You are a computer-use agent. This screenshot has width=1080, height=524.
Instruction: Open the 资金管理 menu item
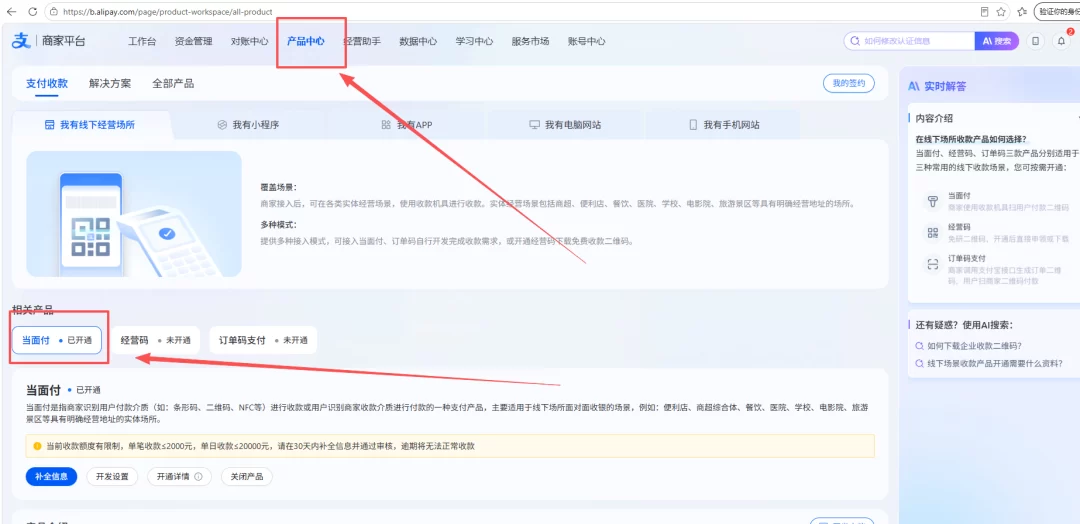(x=194, y=41)
